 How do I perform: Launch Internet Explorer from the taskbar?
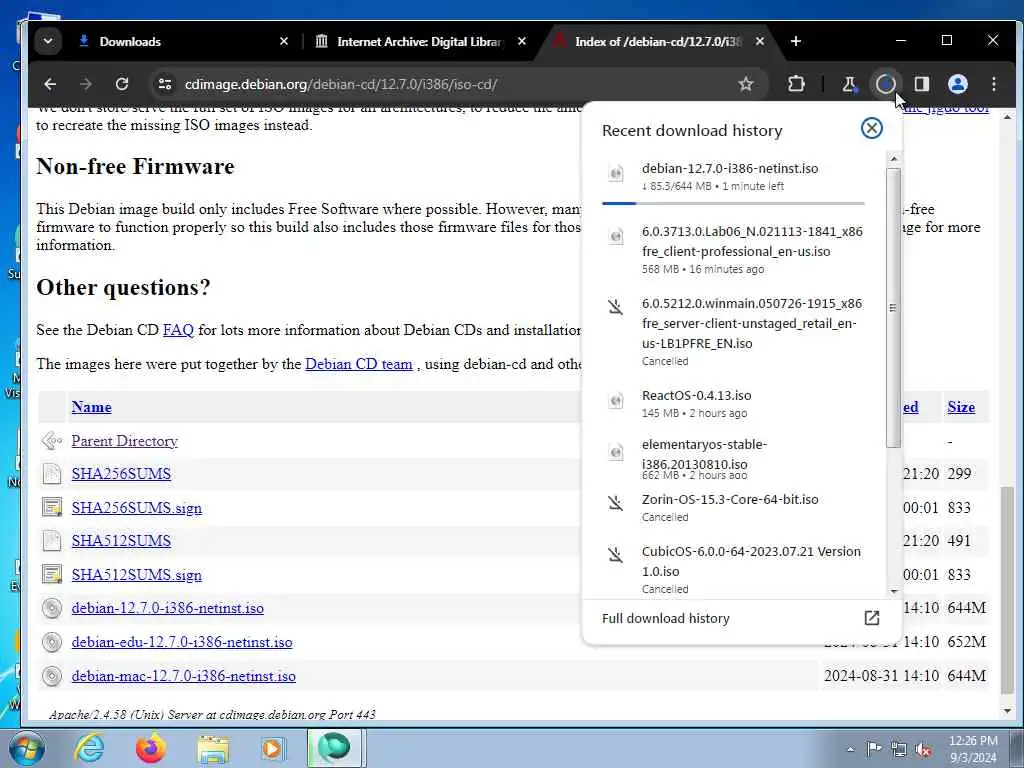(88, 748)
